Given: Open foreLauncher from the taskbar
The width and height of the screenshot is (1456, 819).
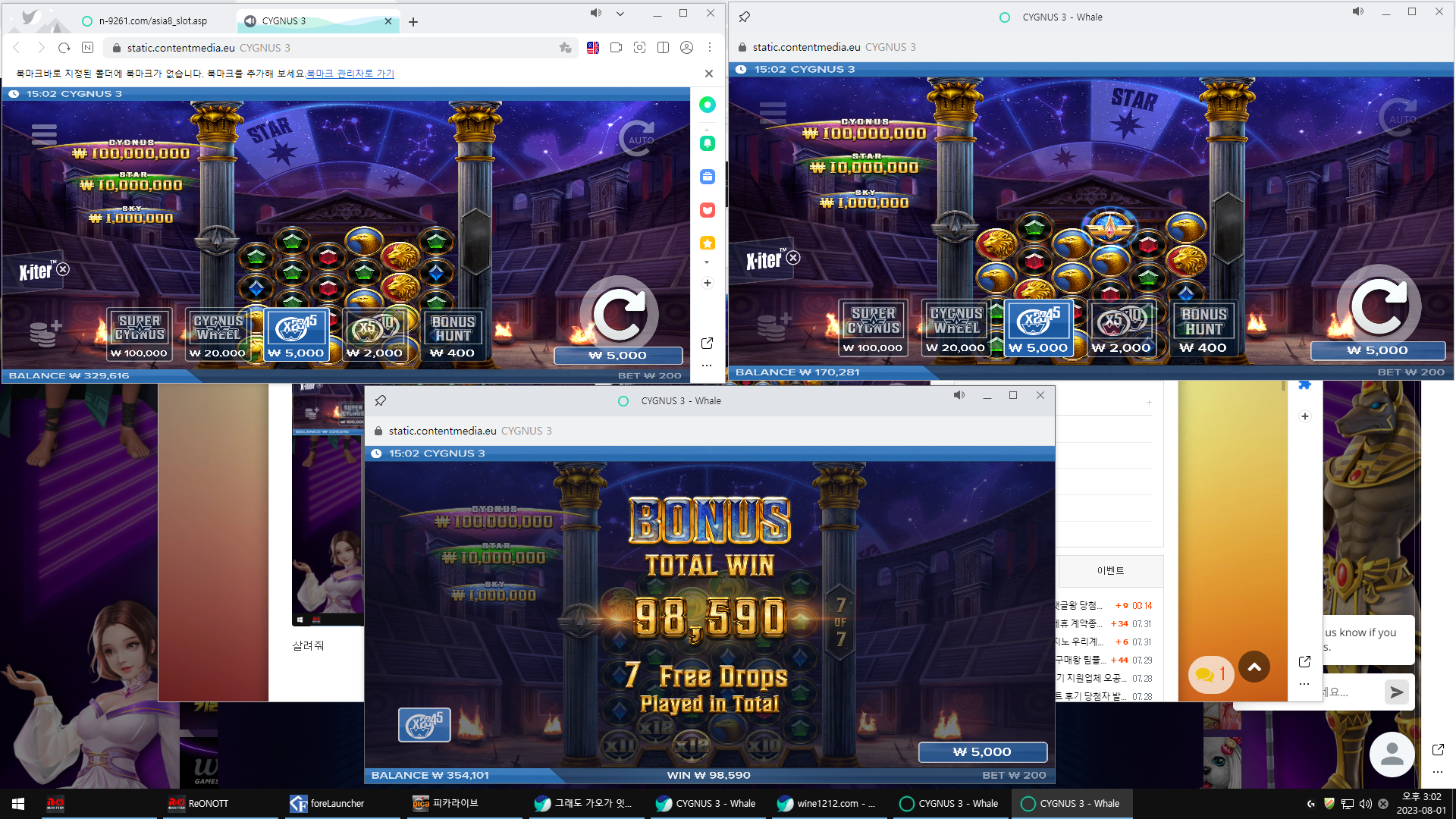Looking at the screenshot, I should tap(327, 803).
